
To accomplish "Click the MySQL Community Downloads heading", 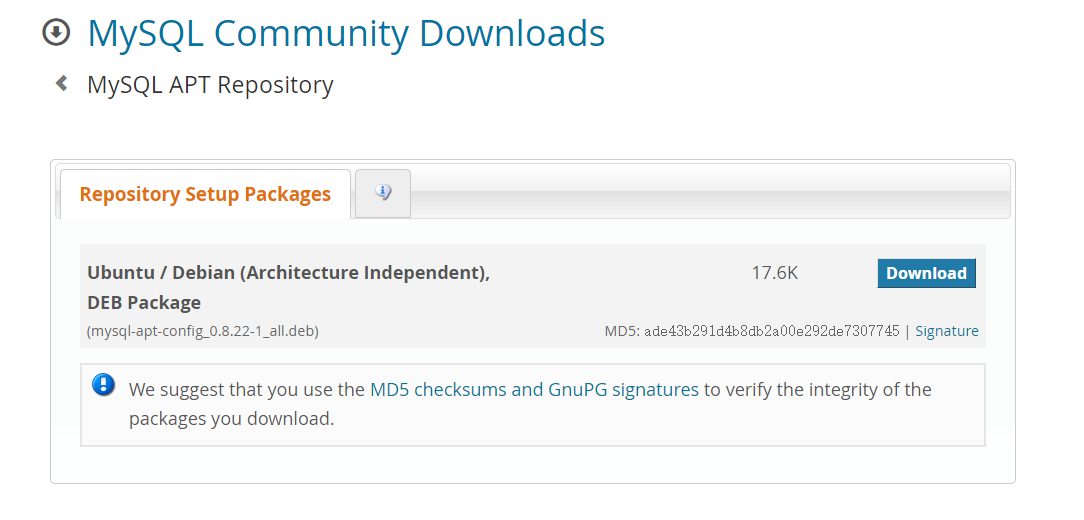I will coord(346,33).
